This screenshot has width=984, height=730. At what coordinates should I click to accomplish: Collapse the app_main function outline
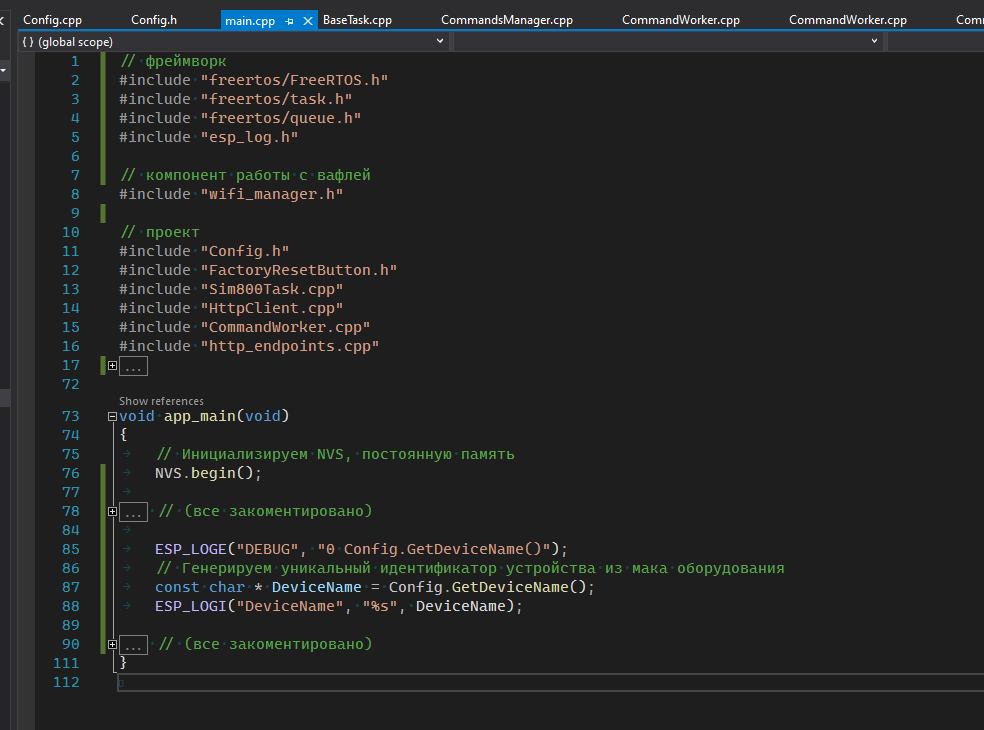(112, 417)
